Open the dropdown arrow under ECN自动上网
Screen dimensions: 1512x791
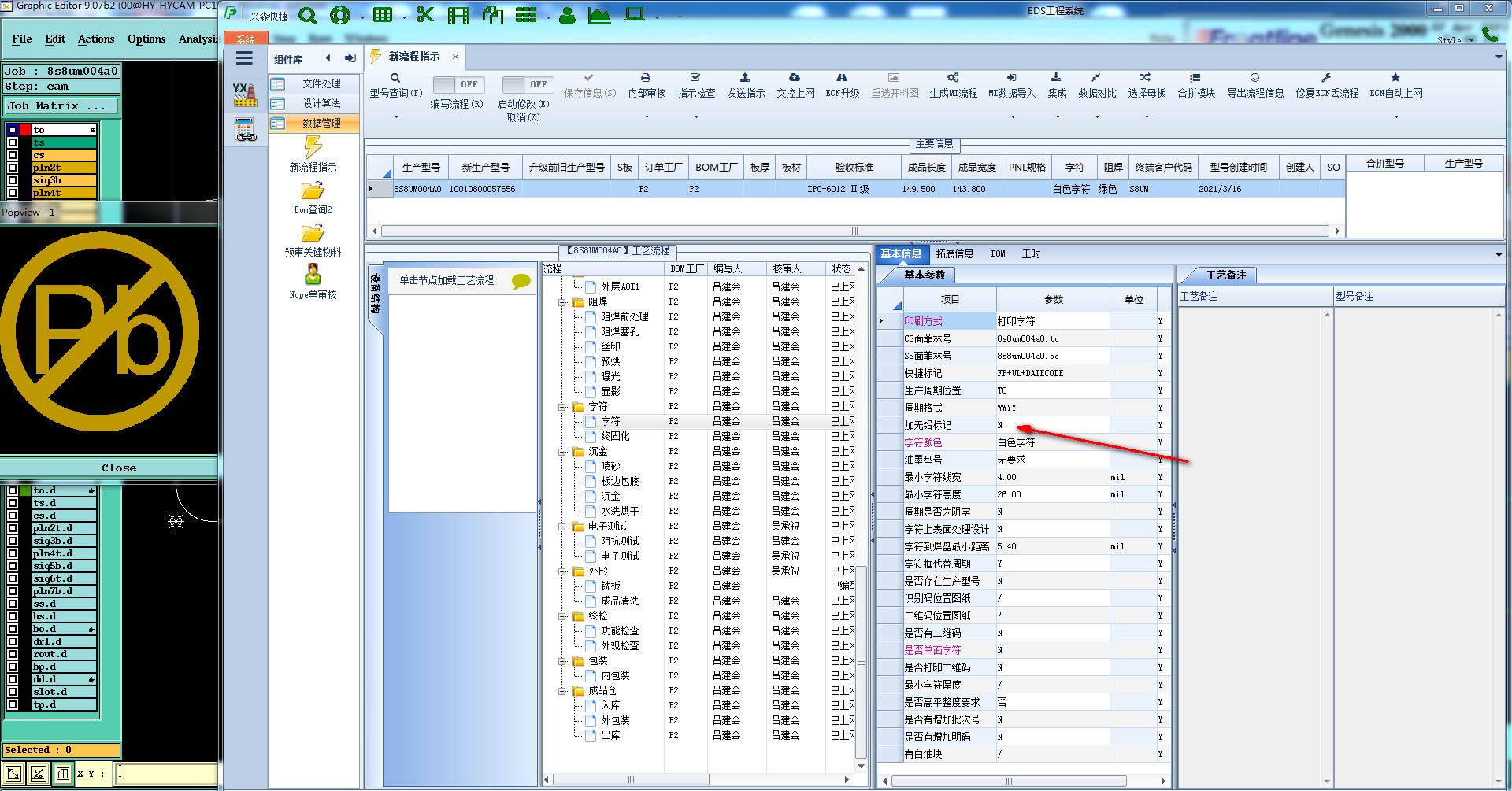pos(1396,116)
